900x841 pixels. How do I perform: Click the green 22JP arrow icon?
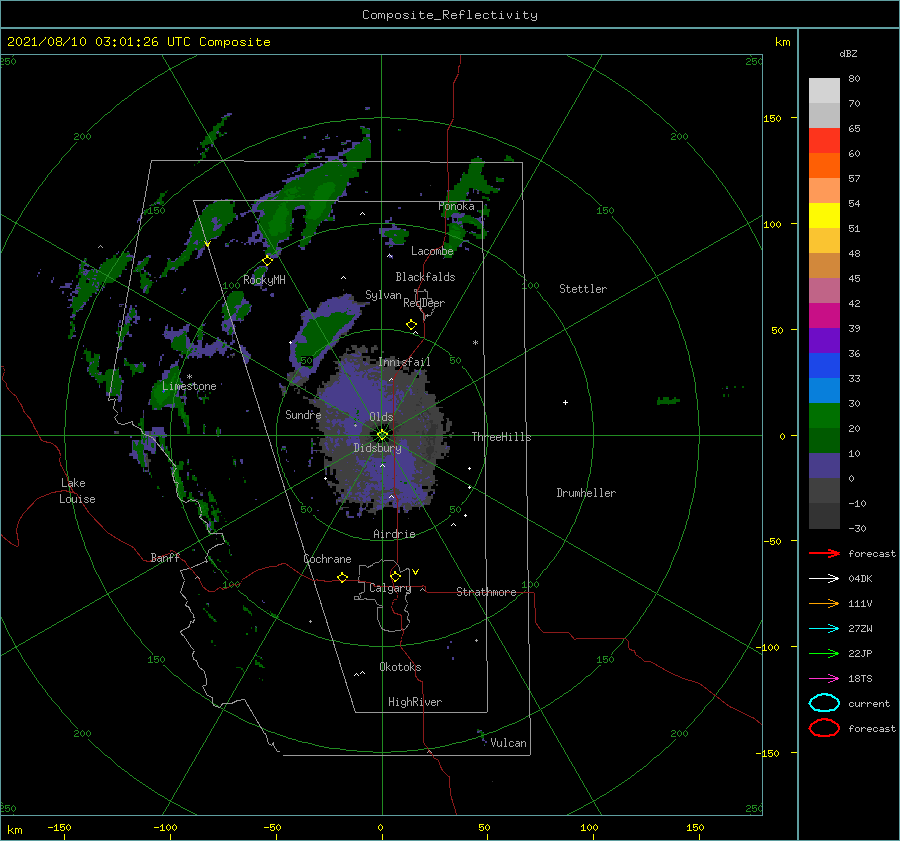tap(824, 653)
